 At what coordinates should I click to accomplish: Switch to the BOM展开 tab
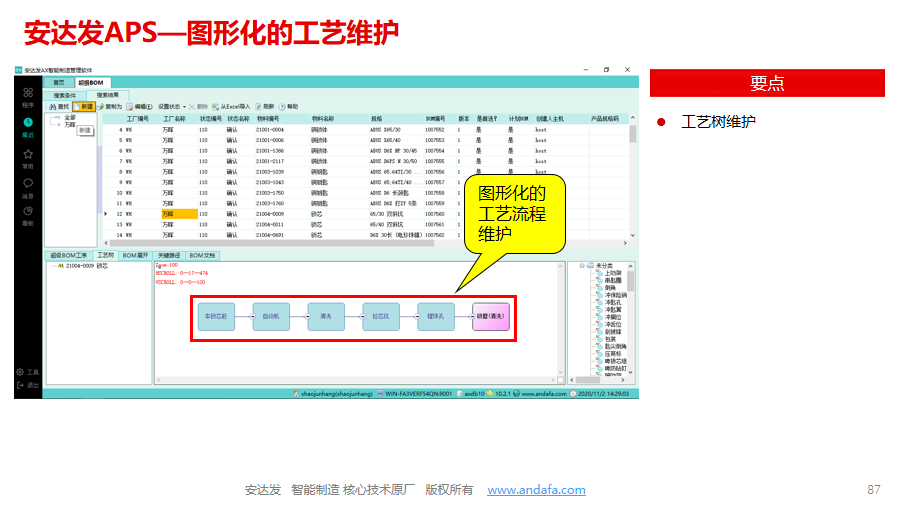click(x=135, y=256)
